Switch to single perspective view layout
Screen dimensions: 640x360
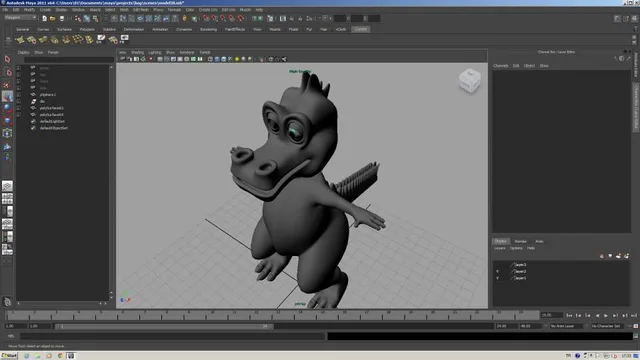[x=7, y=186]
